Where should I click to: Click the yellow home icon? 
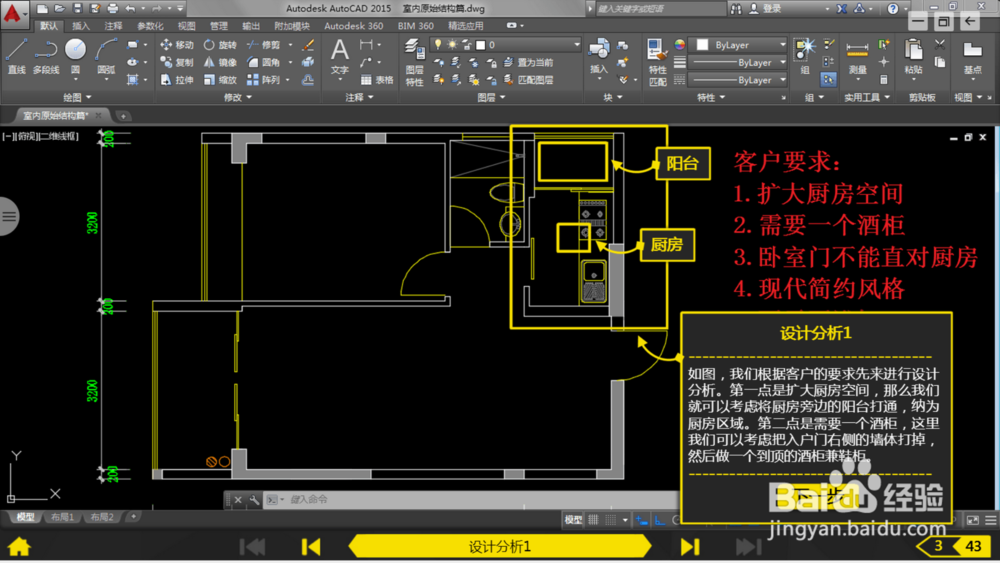[19, 546]
